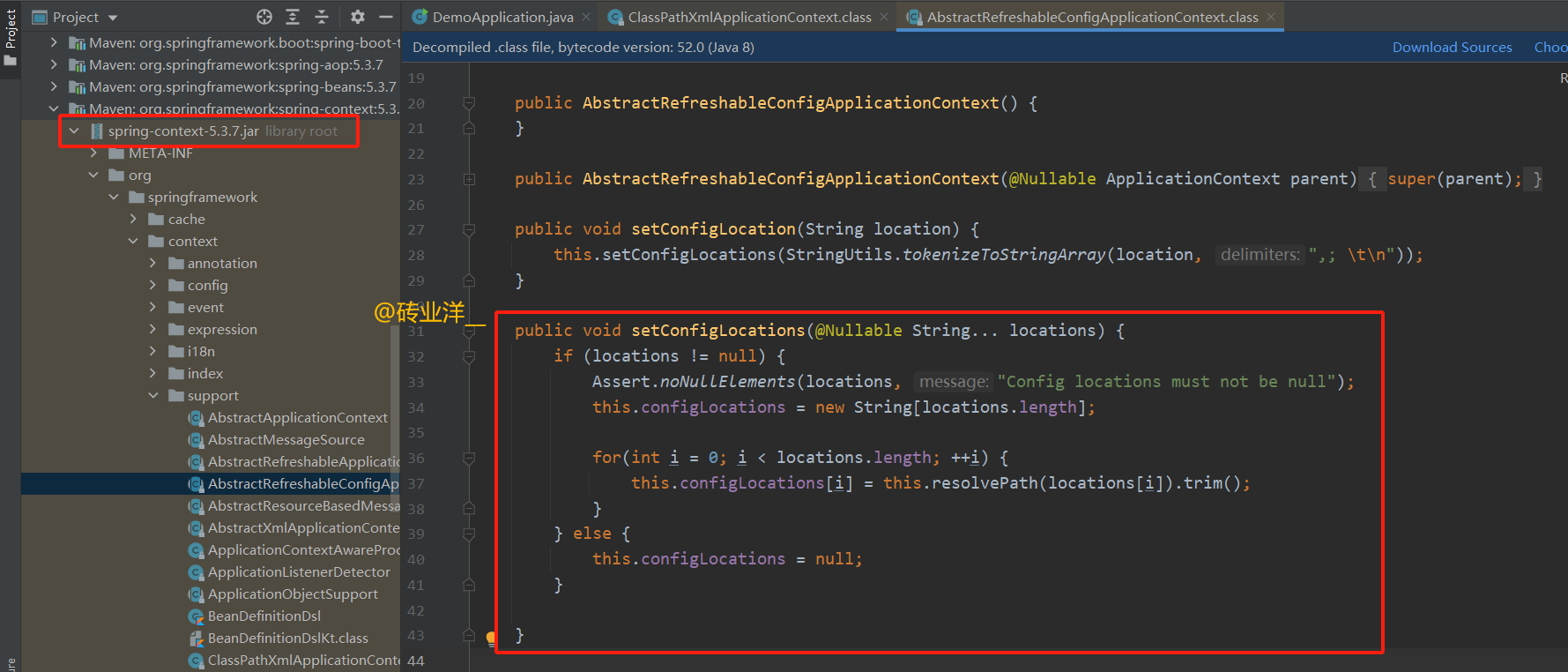The image size is (1568, 672).
Task: Close the AbstractRefreshableConfigApplicationContext.class tab
Action: coord(1271,17)
